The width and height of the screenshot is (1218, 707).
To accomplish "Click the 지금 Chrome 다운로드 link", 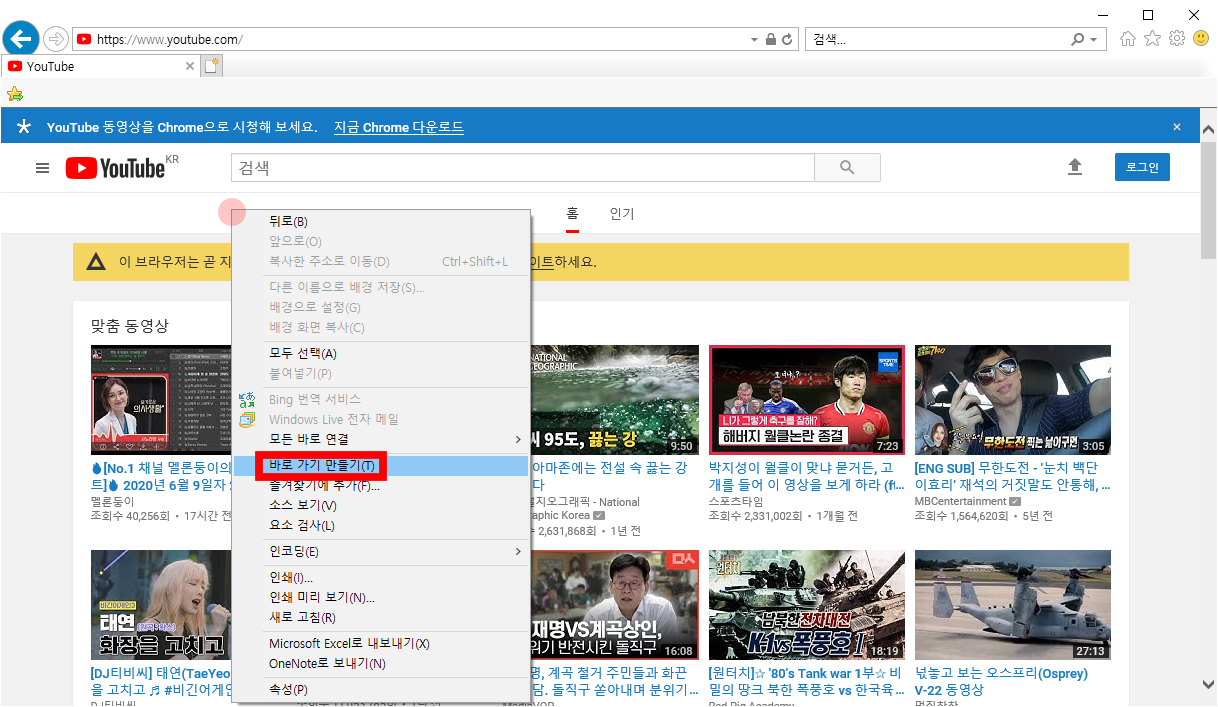I will pos(399,127).
